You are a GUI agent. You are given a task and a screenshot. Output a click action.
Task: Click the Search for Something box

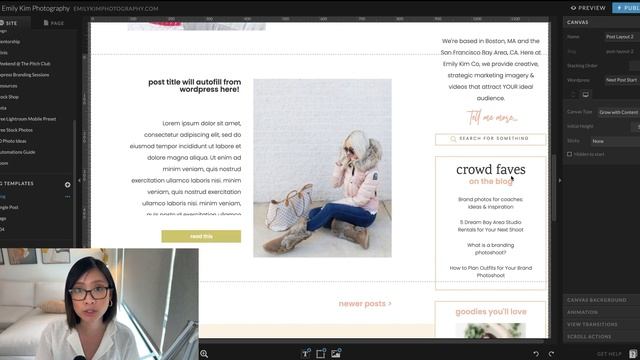(491, 139)
